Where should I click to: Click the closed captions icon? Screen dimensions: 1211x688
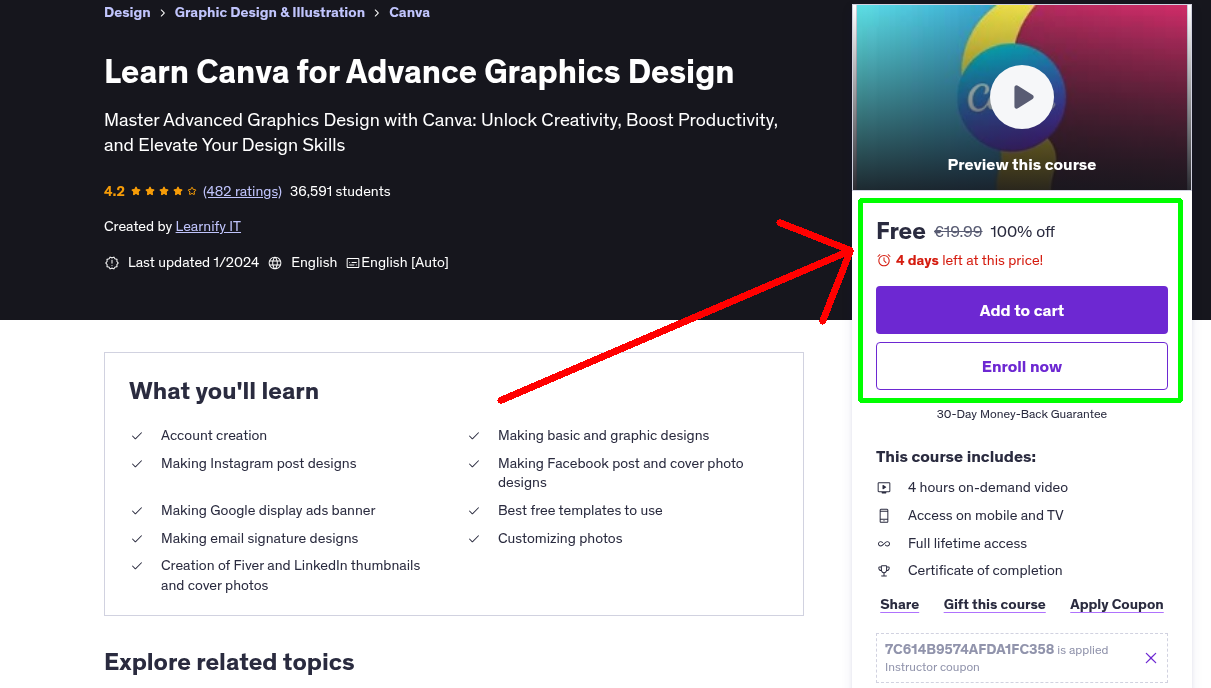[353, 263]
